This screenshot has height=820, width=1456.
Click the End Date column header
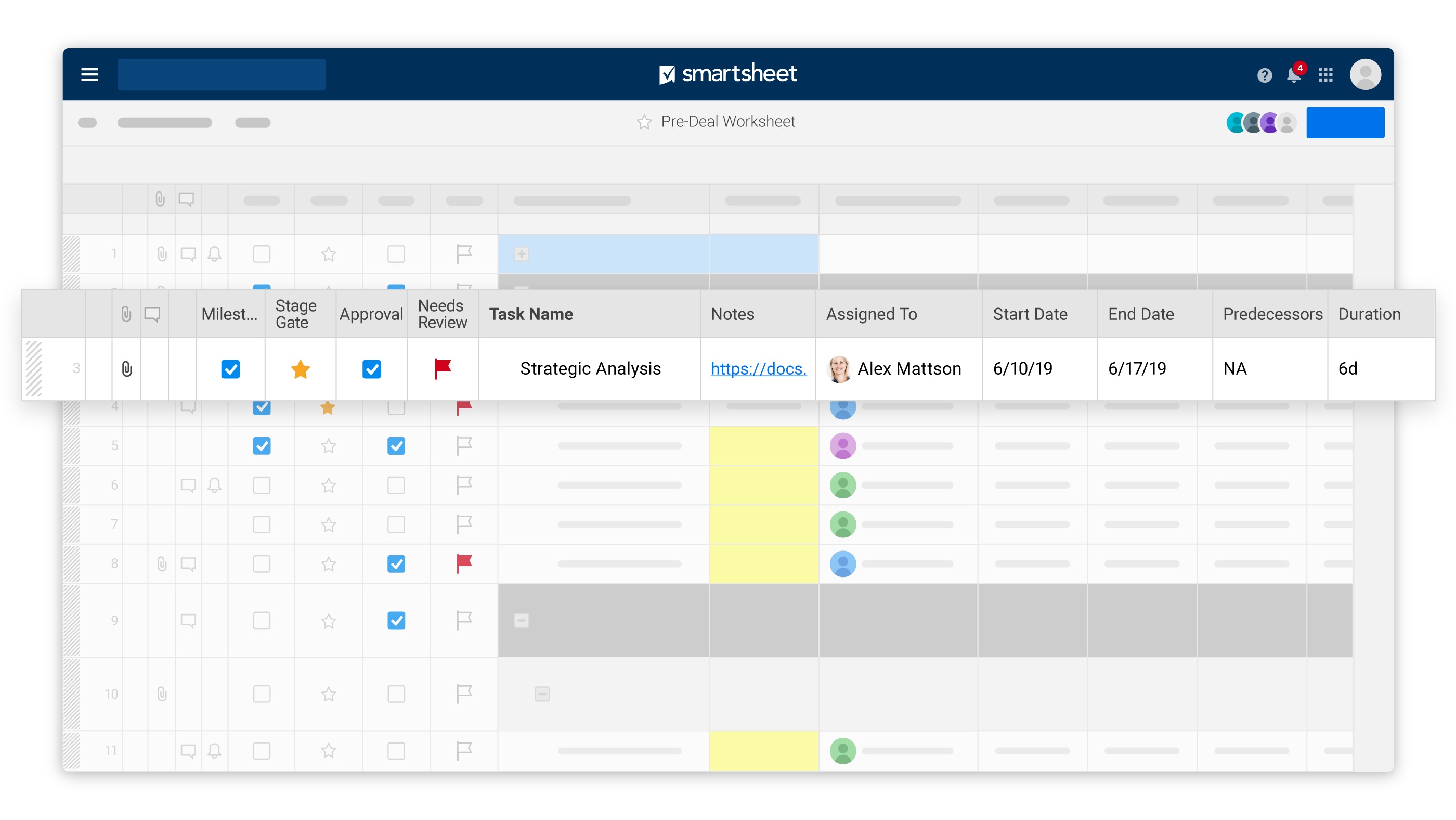click(1154, 314)
